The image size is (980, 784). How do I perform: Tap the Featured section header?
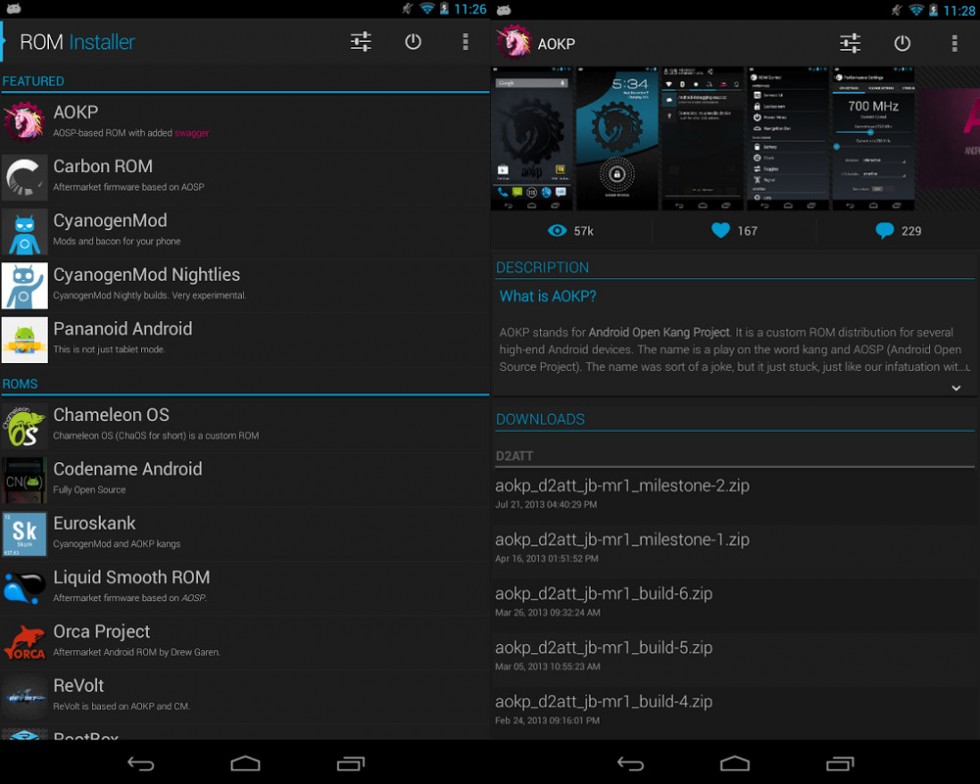[33, 81]
